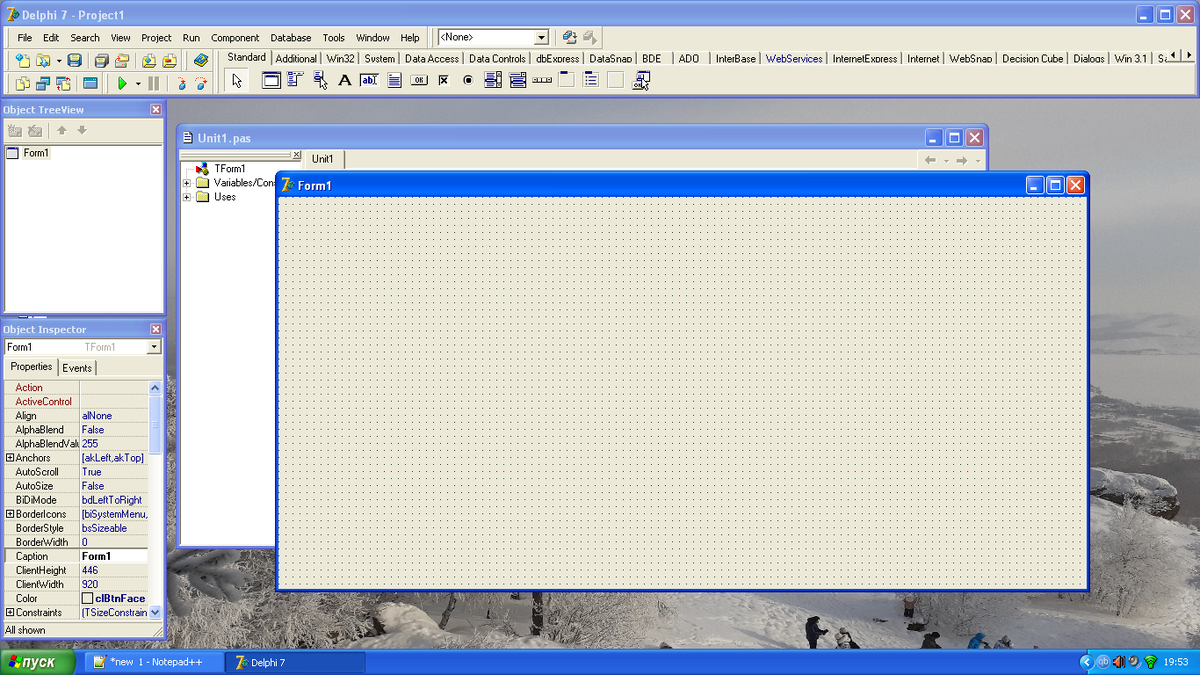The image size is (1200, 675).
Task: Expand the Uses node in code explorer
Action: click(x=187, y=197)
